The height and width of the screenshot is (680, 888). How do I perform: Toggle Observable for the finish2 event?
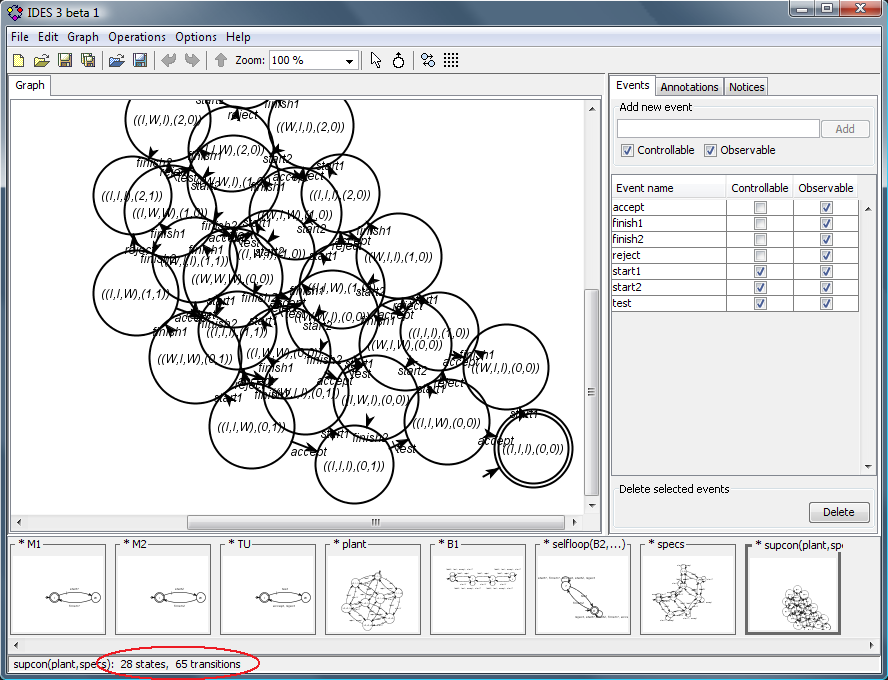tap(826, 240)
